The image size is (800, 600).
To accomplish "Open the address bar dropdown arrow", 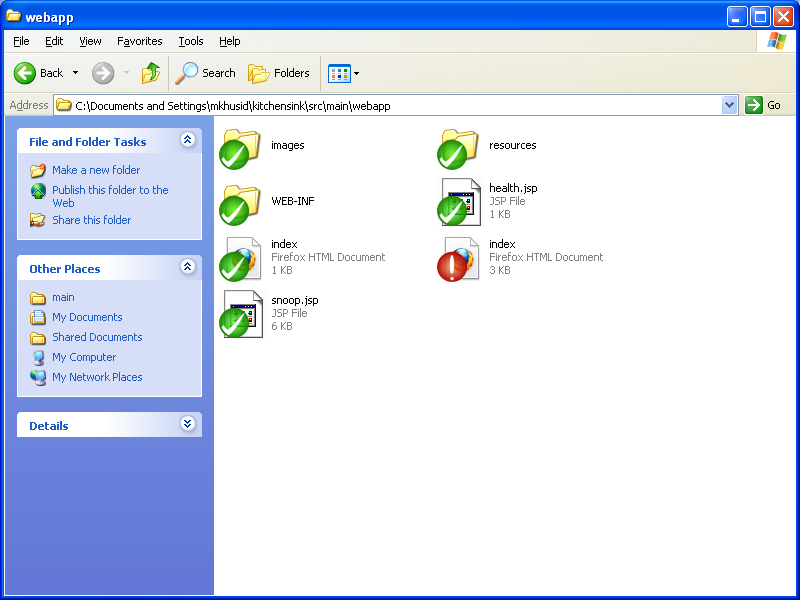I will pos(729,105).
